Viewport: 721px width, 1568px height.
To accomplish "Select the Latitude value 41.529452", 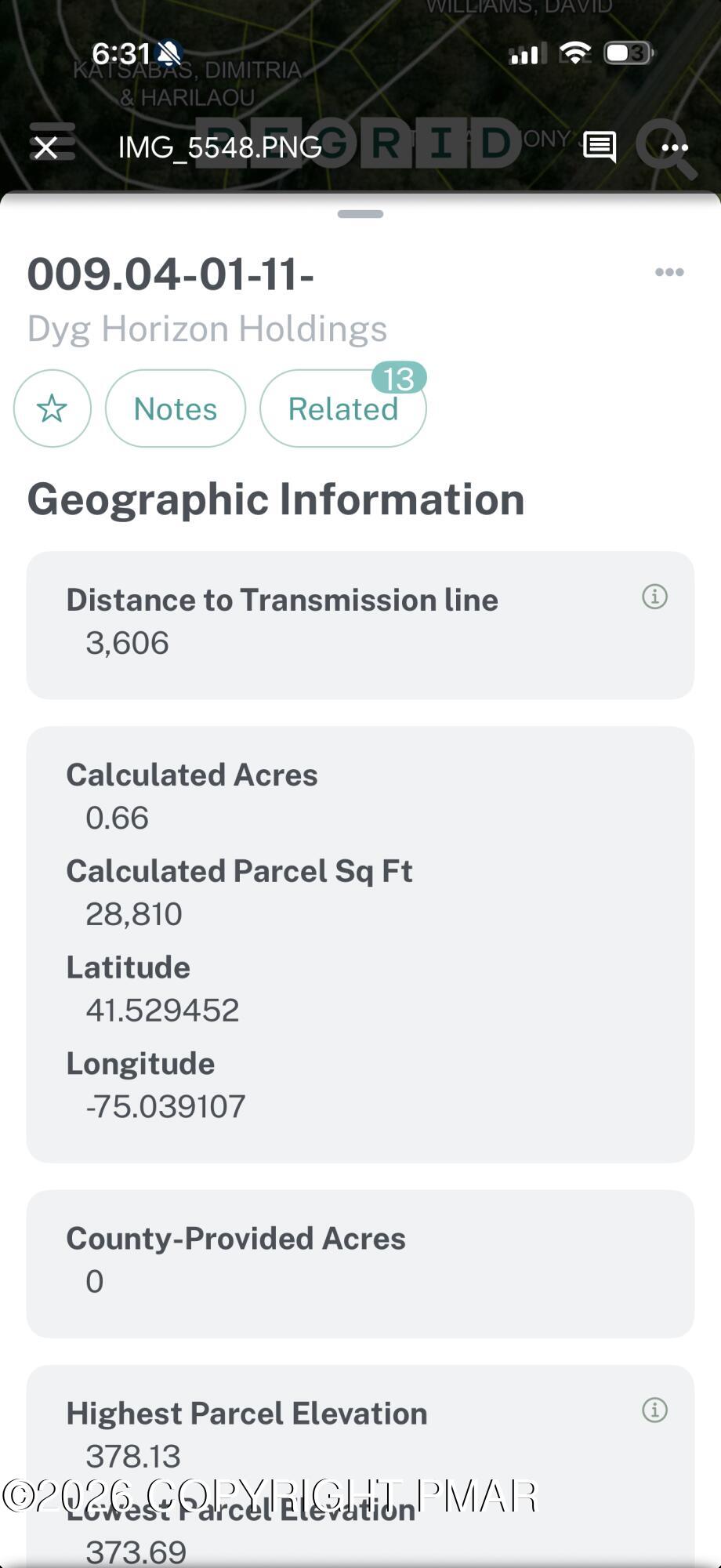I will pyautogui.click(x=162, y=1010).
